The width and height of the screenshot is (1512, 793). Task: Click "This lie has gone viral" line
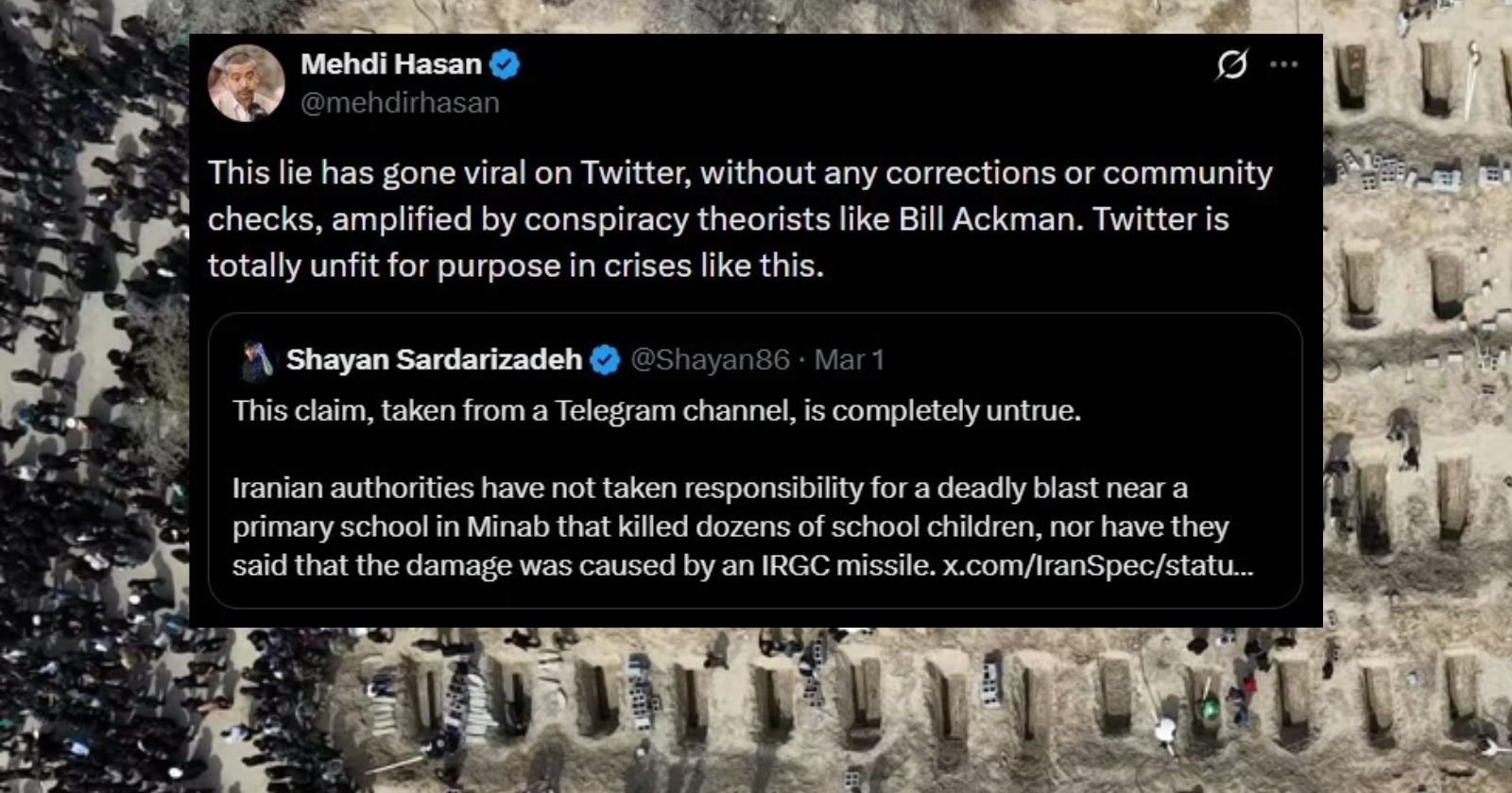click(x=740, y=173)
